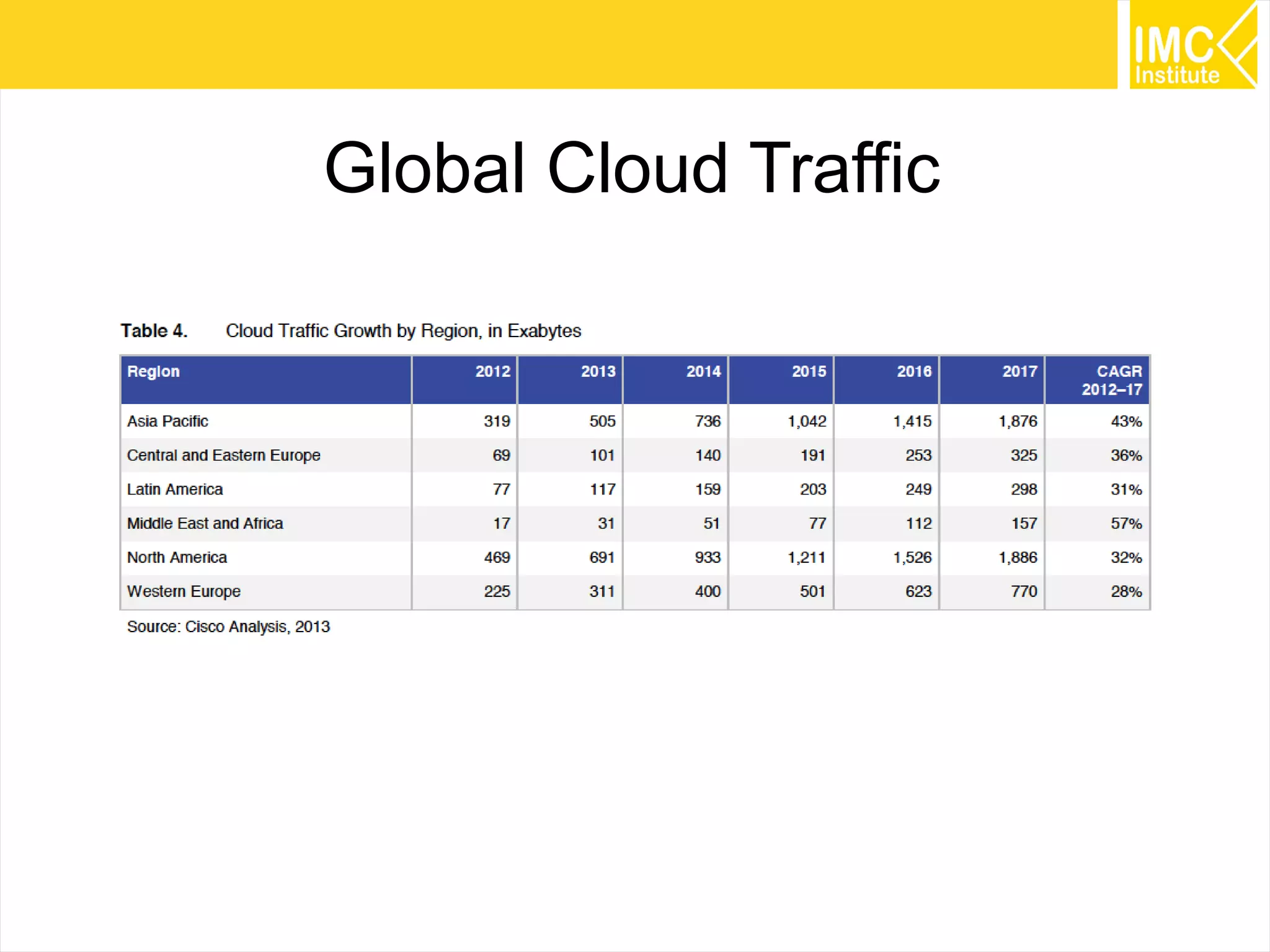Viewport: 1270px width, 952px height.
Task: Click the Table 4. label
Action: coord(154,331)
